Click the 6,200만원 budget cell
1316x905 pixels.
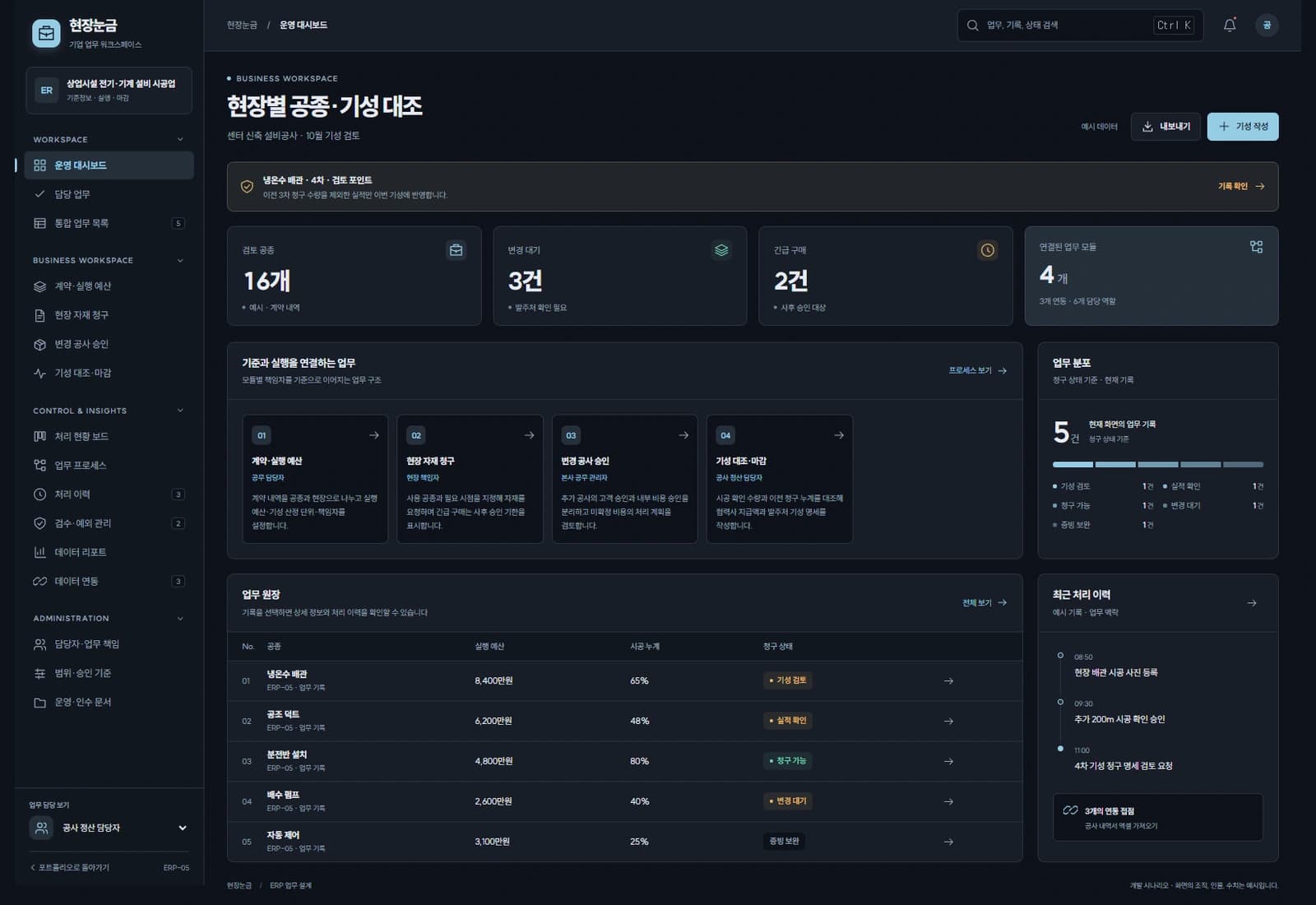tap(493, 722)
